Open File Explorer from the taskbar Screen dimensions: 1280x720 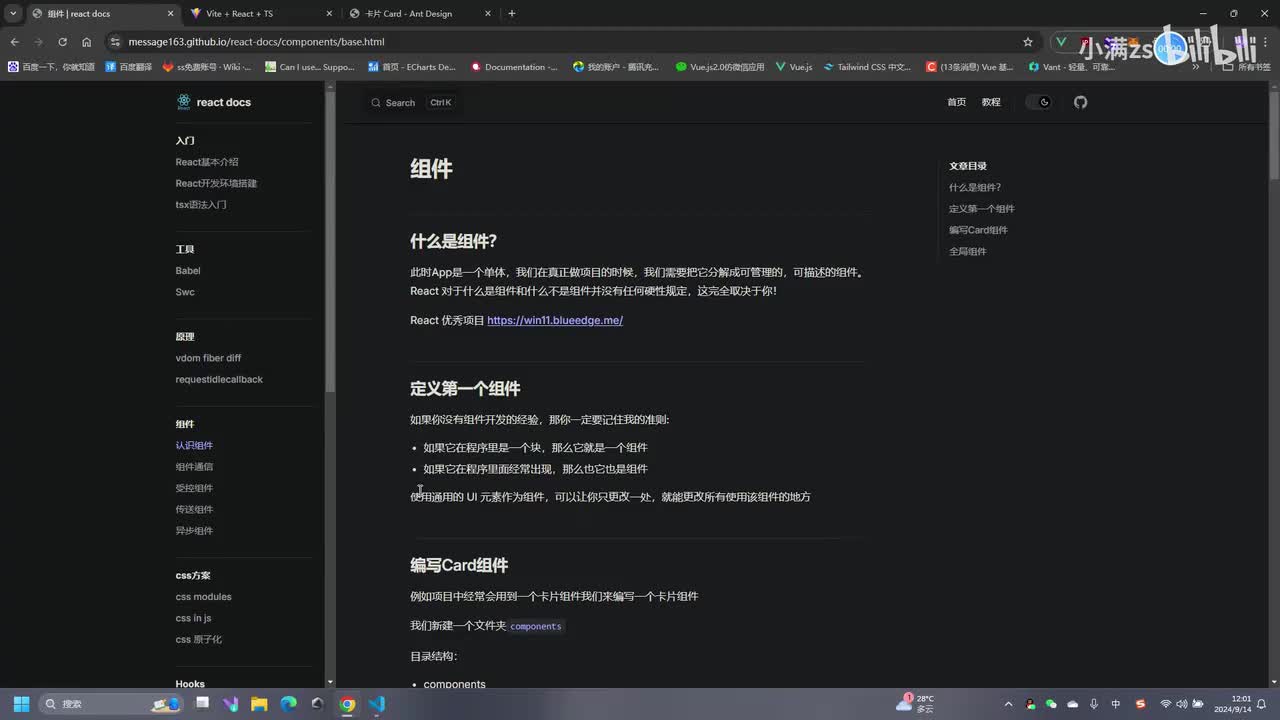pyautogui.click(x=259, y=704)
